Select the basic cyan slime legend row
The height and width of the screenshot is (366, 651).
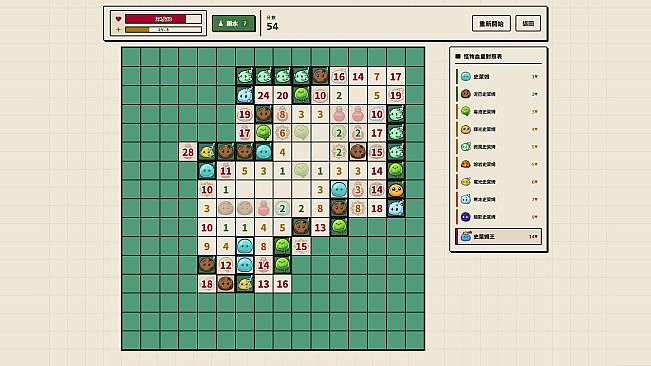(499, 76)
